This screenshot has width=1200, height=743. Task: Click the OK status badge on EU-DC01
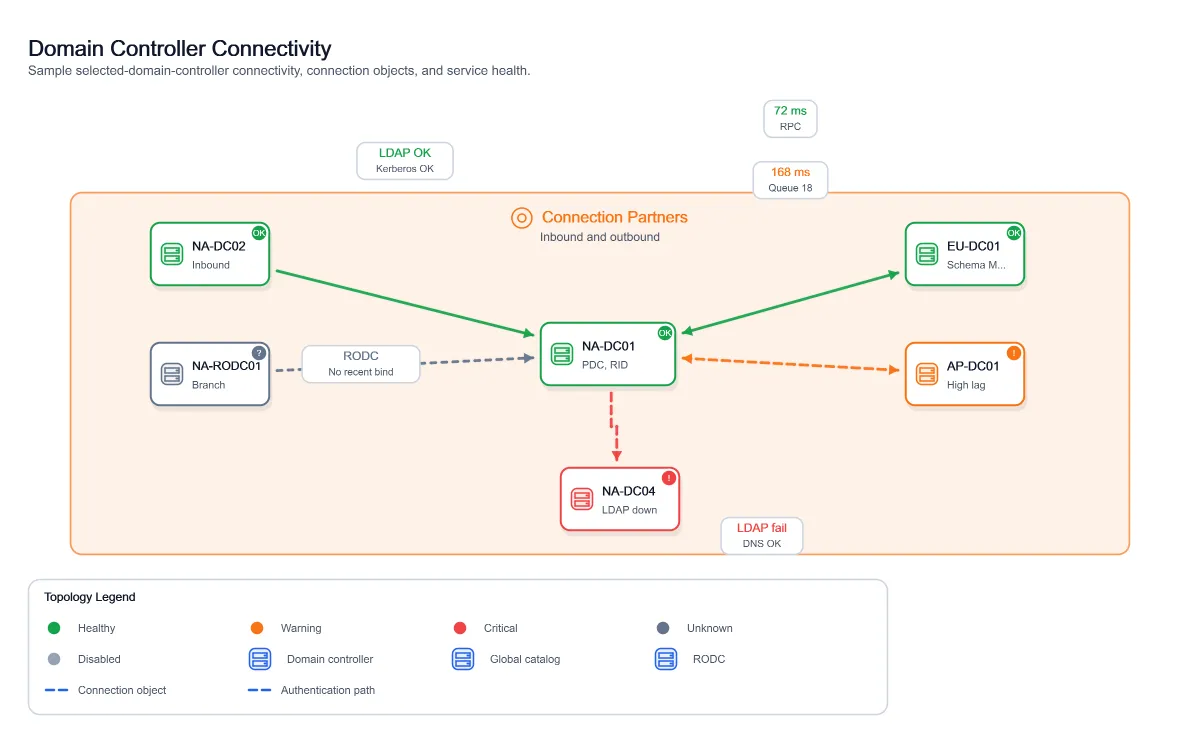[x=1014, y=233]
